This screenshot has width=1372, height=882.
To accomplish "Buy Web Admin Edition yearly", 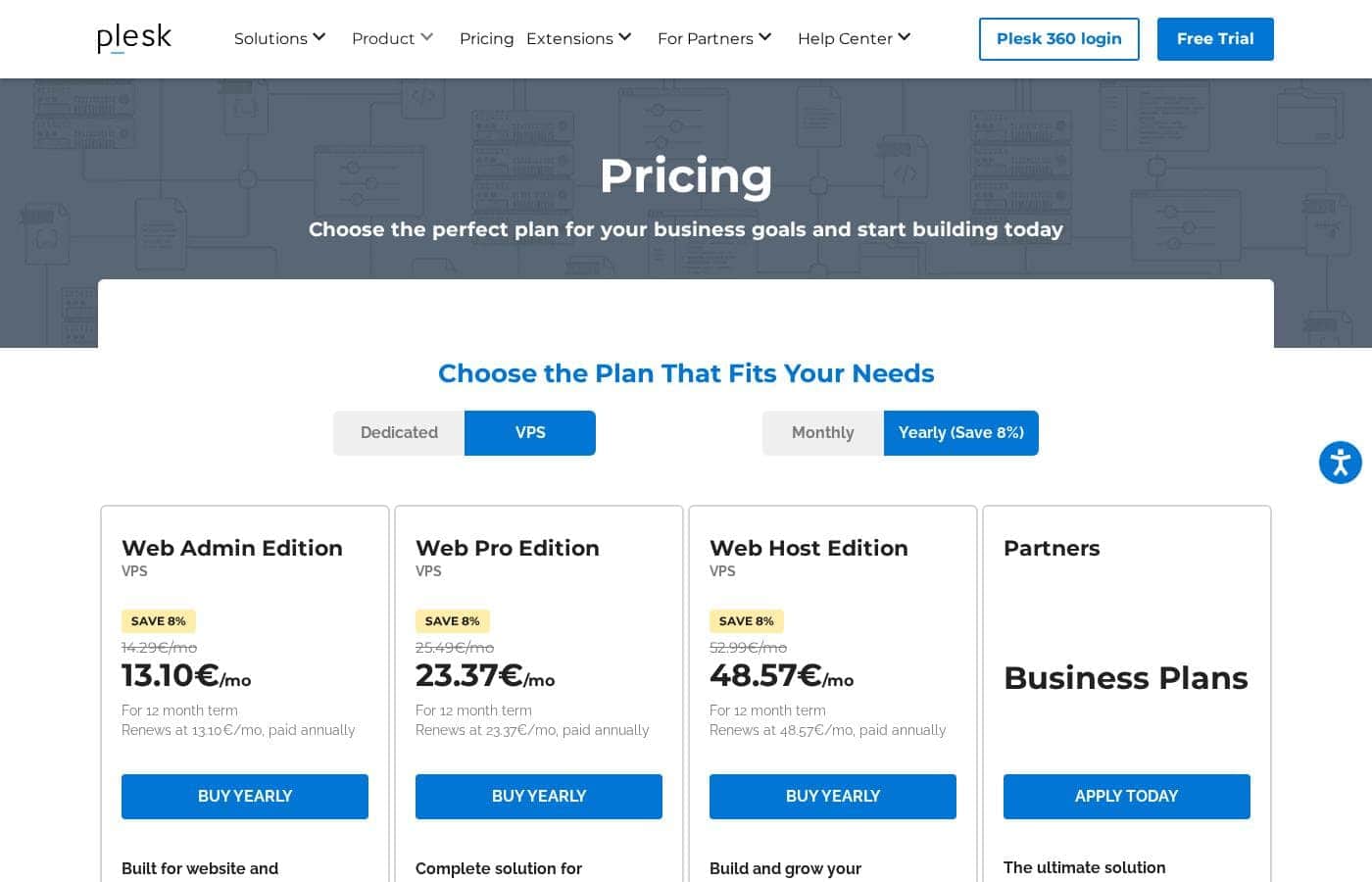I will coord(245,797).
